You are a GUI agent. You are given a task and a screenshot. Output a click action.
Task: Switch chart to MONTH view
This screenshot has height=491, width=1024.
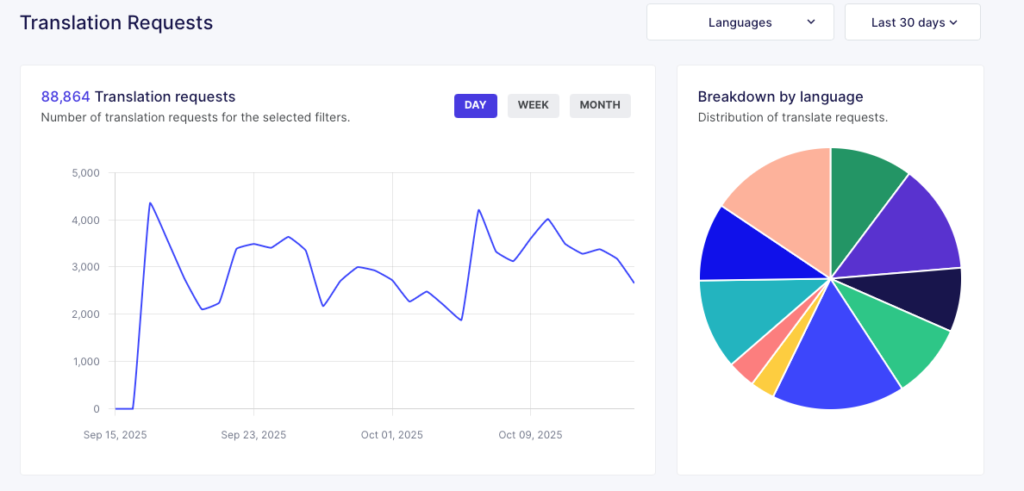tap(600, 105)
